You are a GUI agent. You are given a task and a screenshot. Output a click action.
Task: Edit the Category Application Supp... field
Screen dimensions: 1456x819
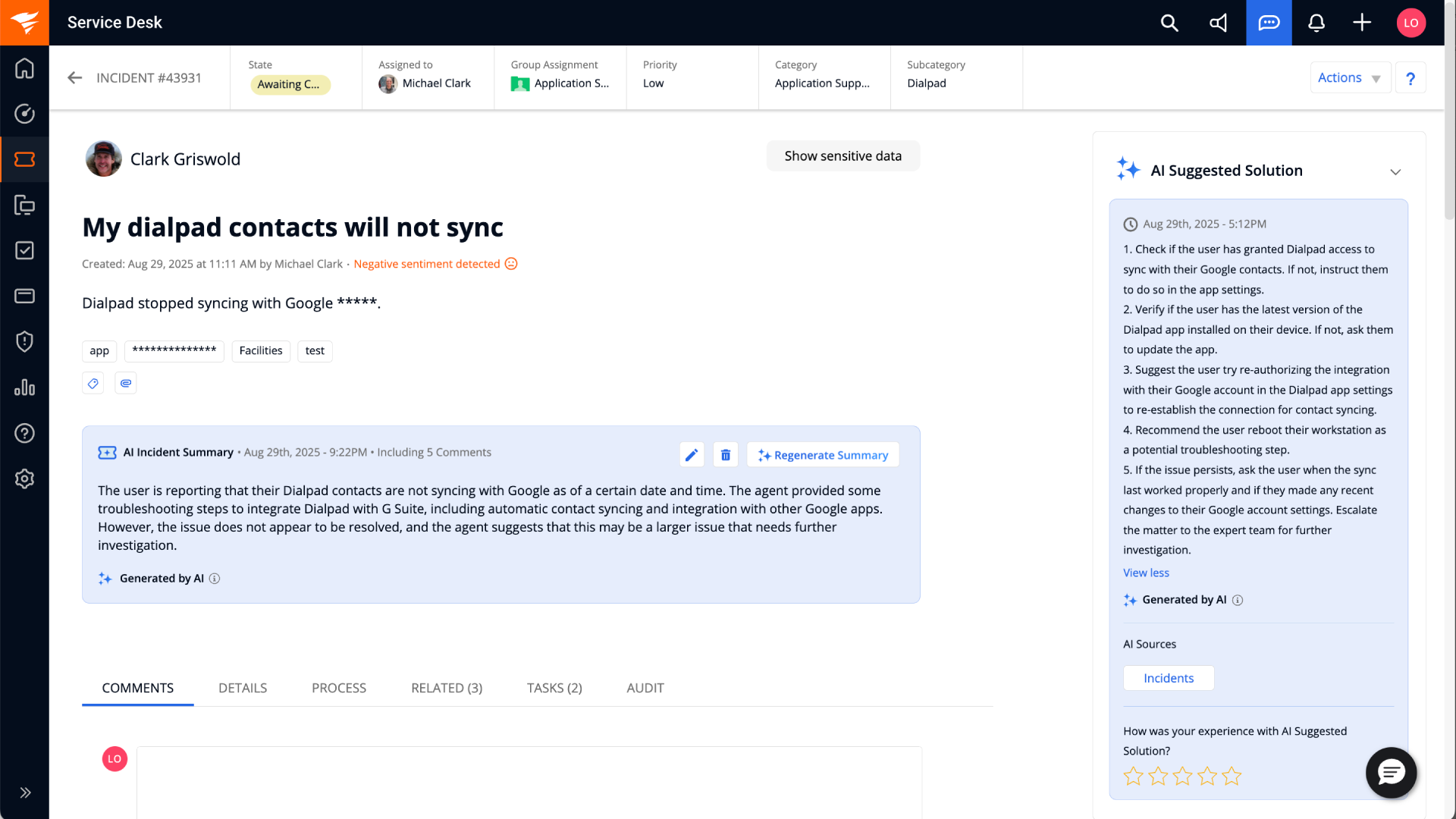click(822, 83)
